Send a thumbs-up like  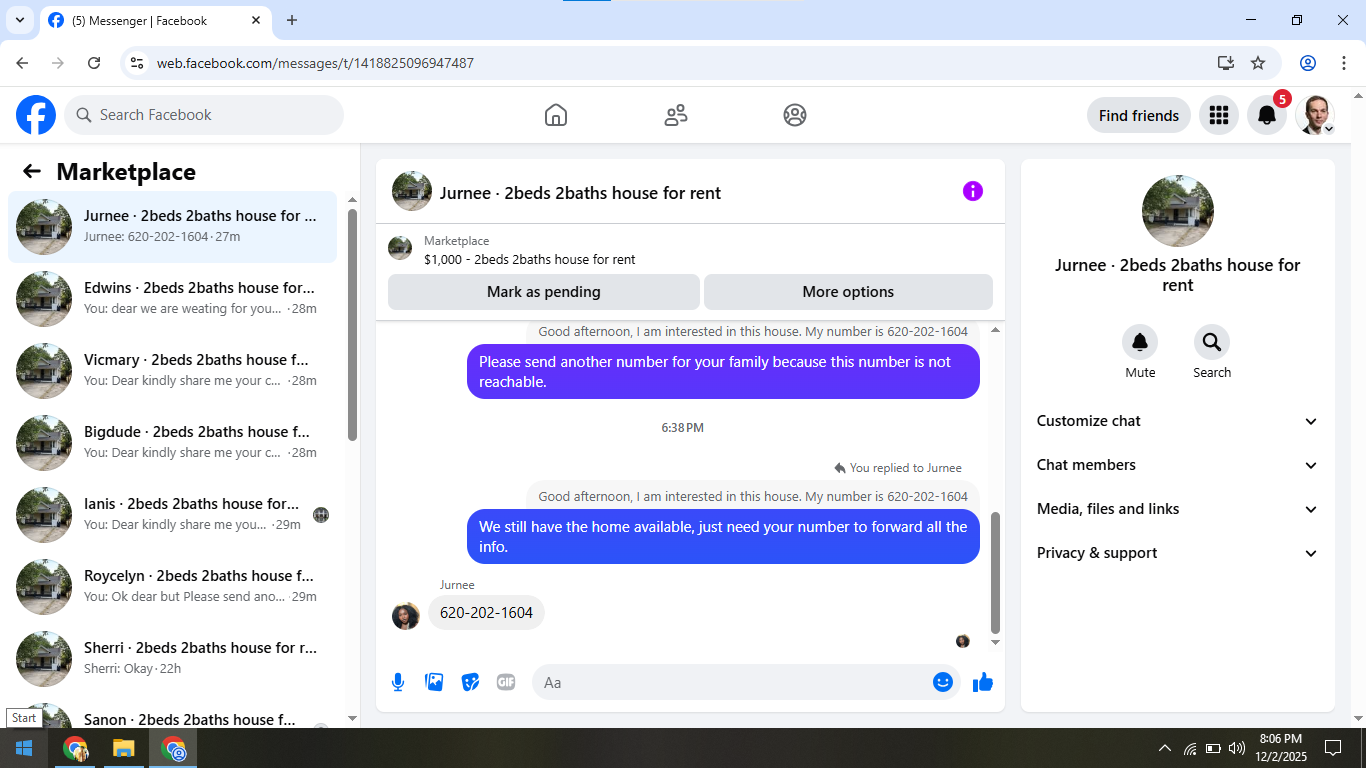[983, 682]
